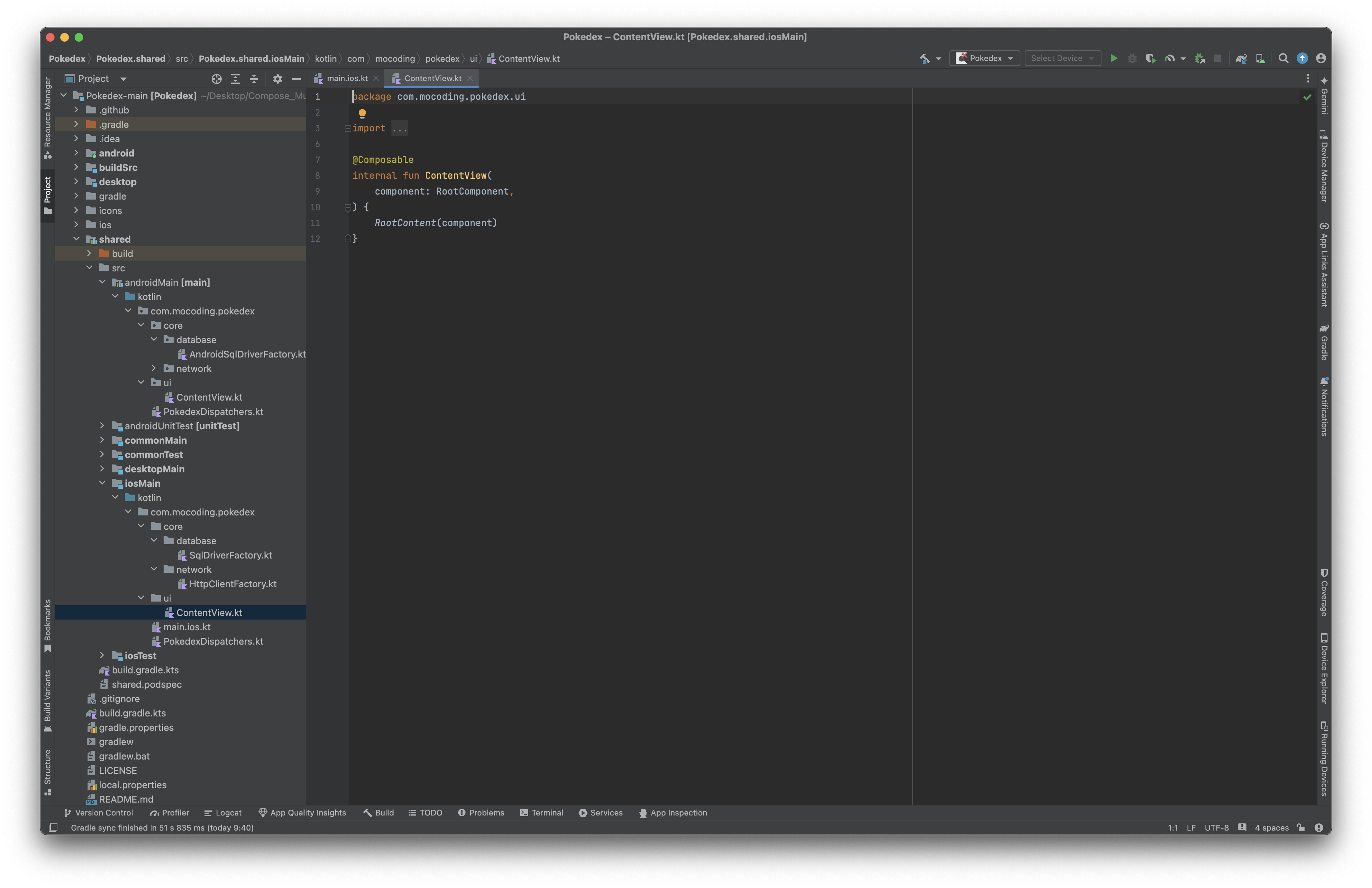Open the Terminal tool window tab
The image size is (1372, 888).
tap(541, 813)
